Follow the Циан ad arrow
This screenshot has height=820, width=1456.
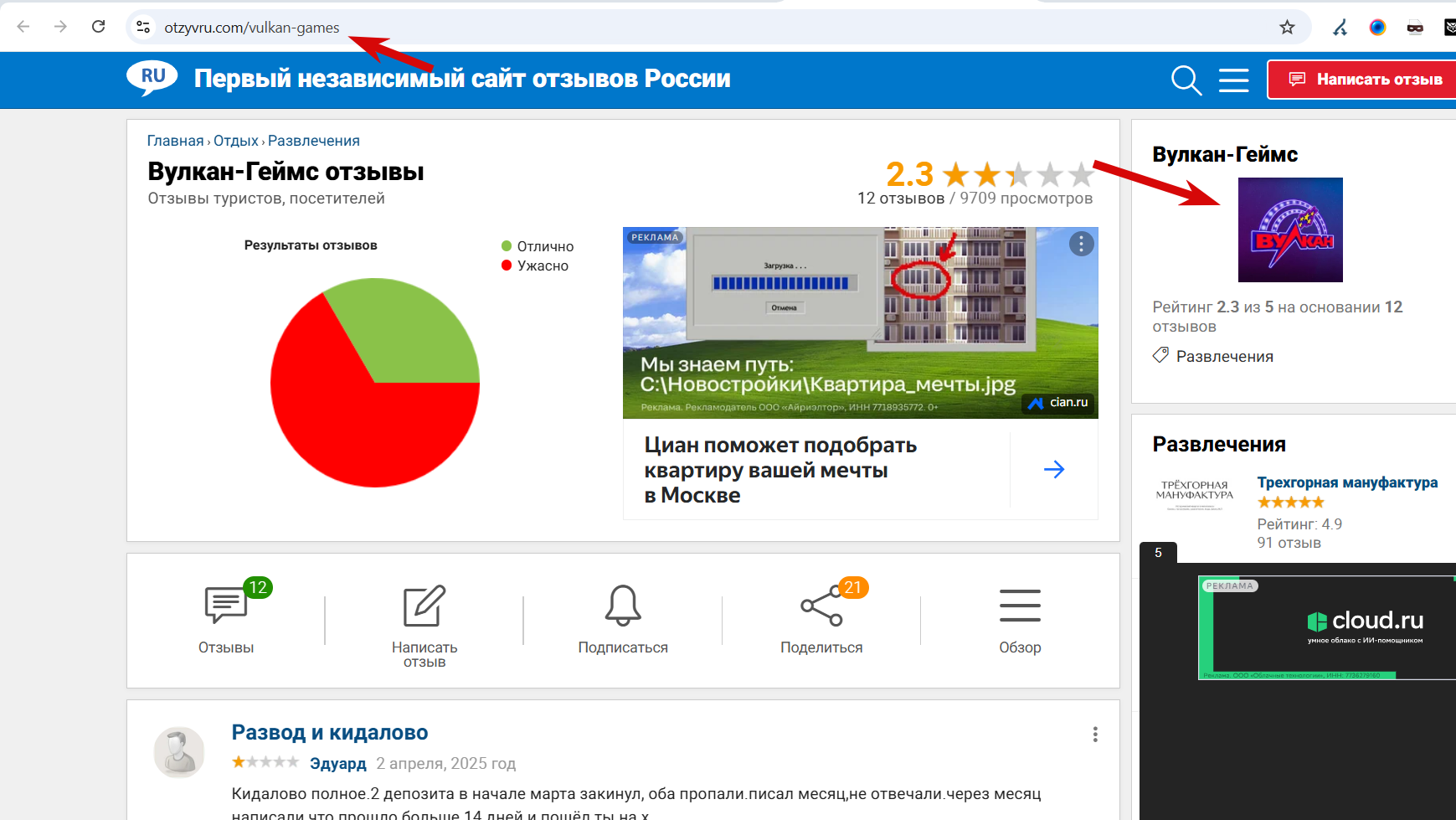pyautogui.click(x=1054, y=470)
